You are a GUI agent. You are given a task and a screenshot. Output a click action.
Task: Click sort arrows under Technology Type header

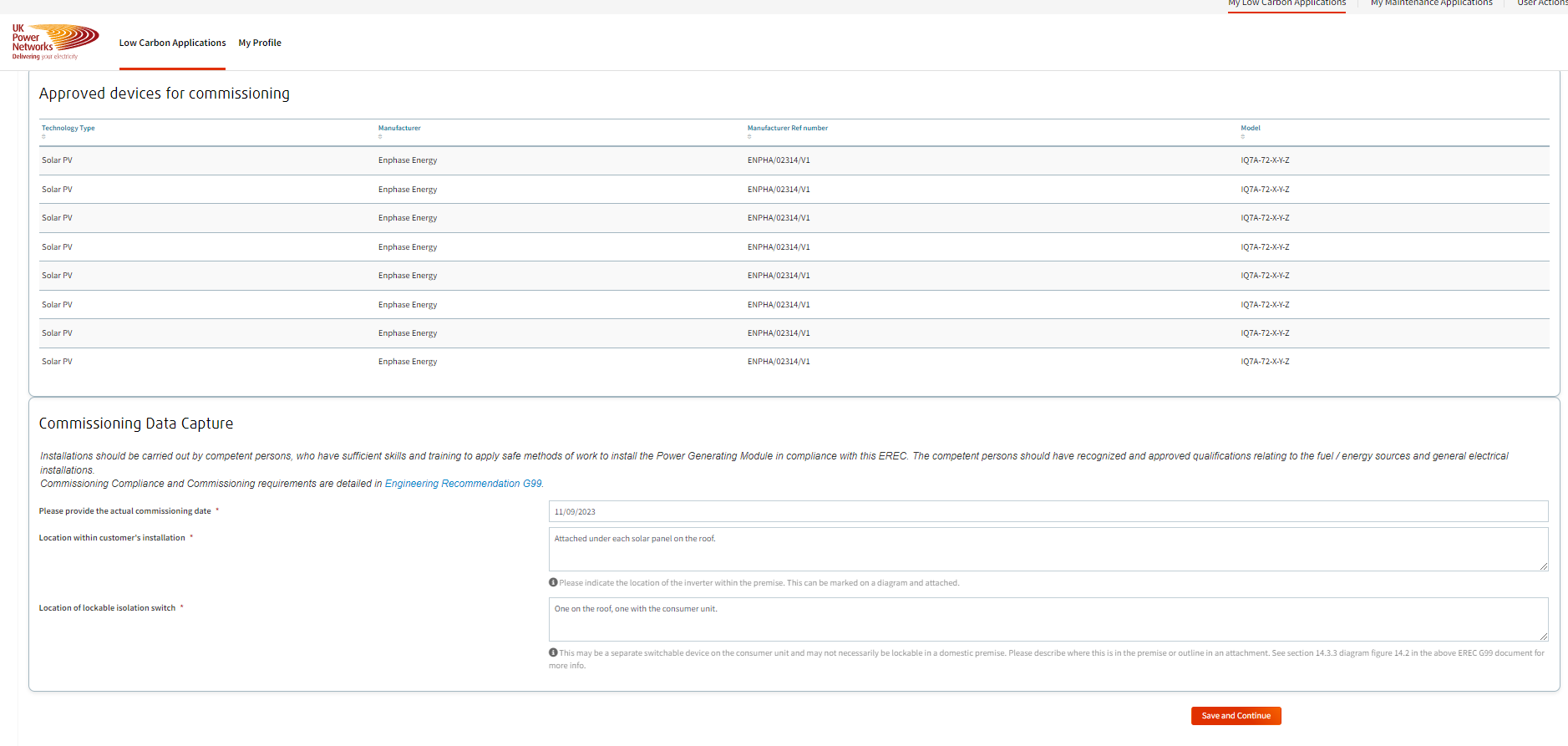click(43, 137)
